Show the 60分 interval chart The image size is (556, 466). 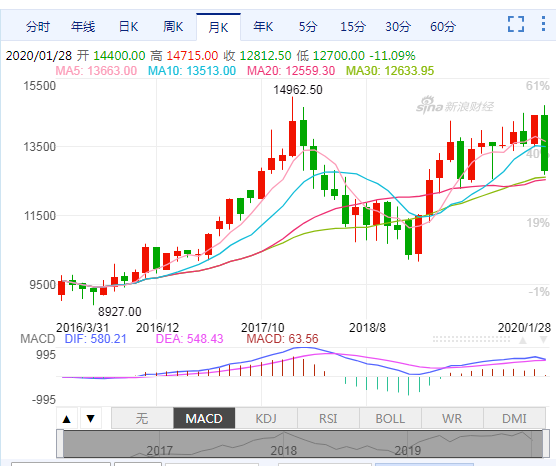[x=443, y=27]
